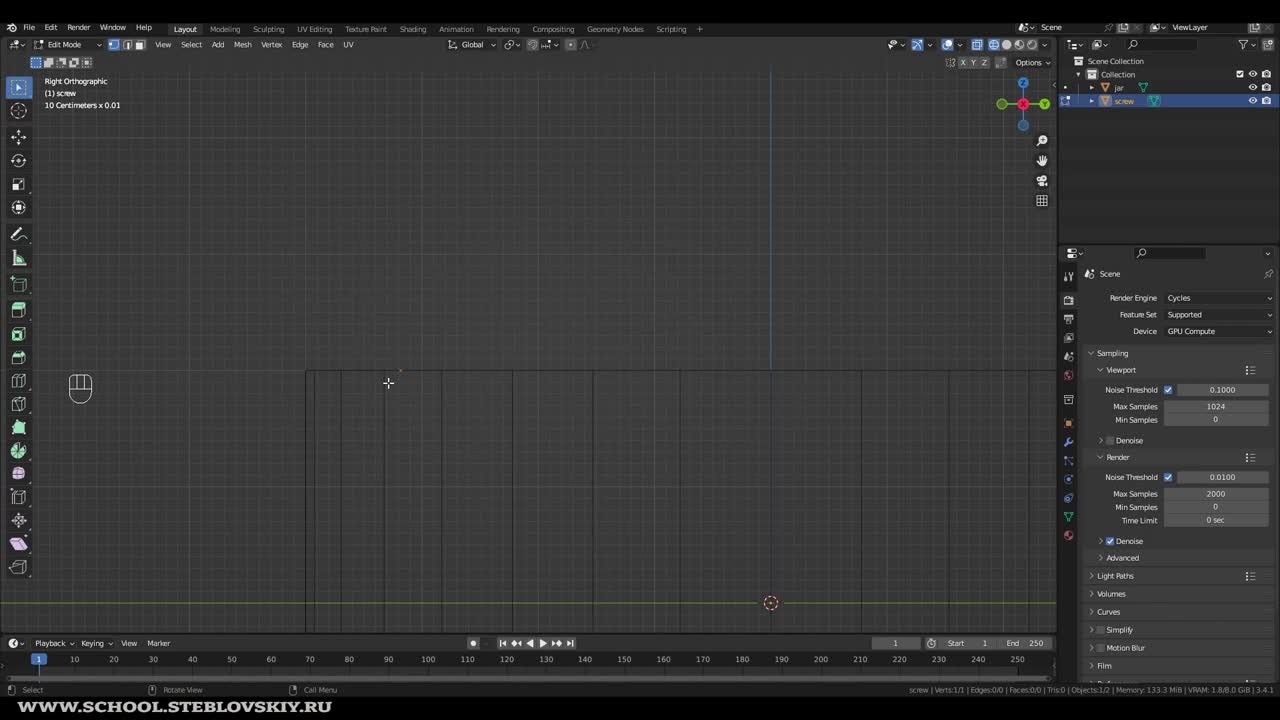Pick the Knife tool
The image size is (1280, 720).
(18, 404)
